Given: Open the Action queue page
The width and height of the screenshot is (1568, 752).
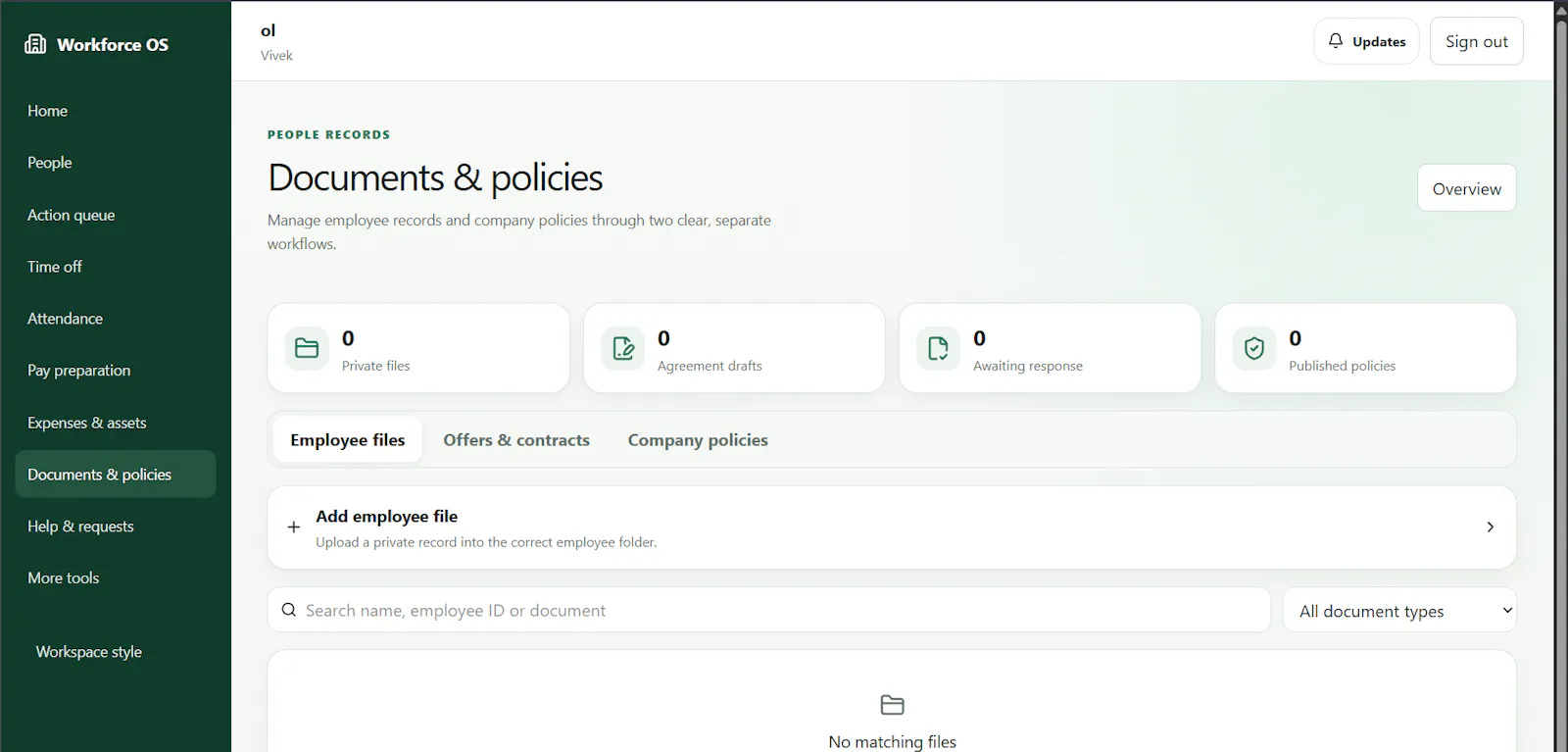Looking at the screenshot, I should pyautogui.click(x=116, y=215).
